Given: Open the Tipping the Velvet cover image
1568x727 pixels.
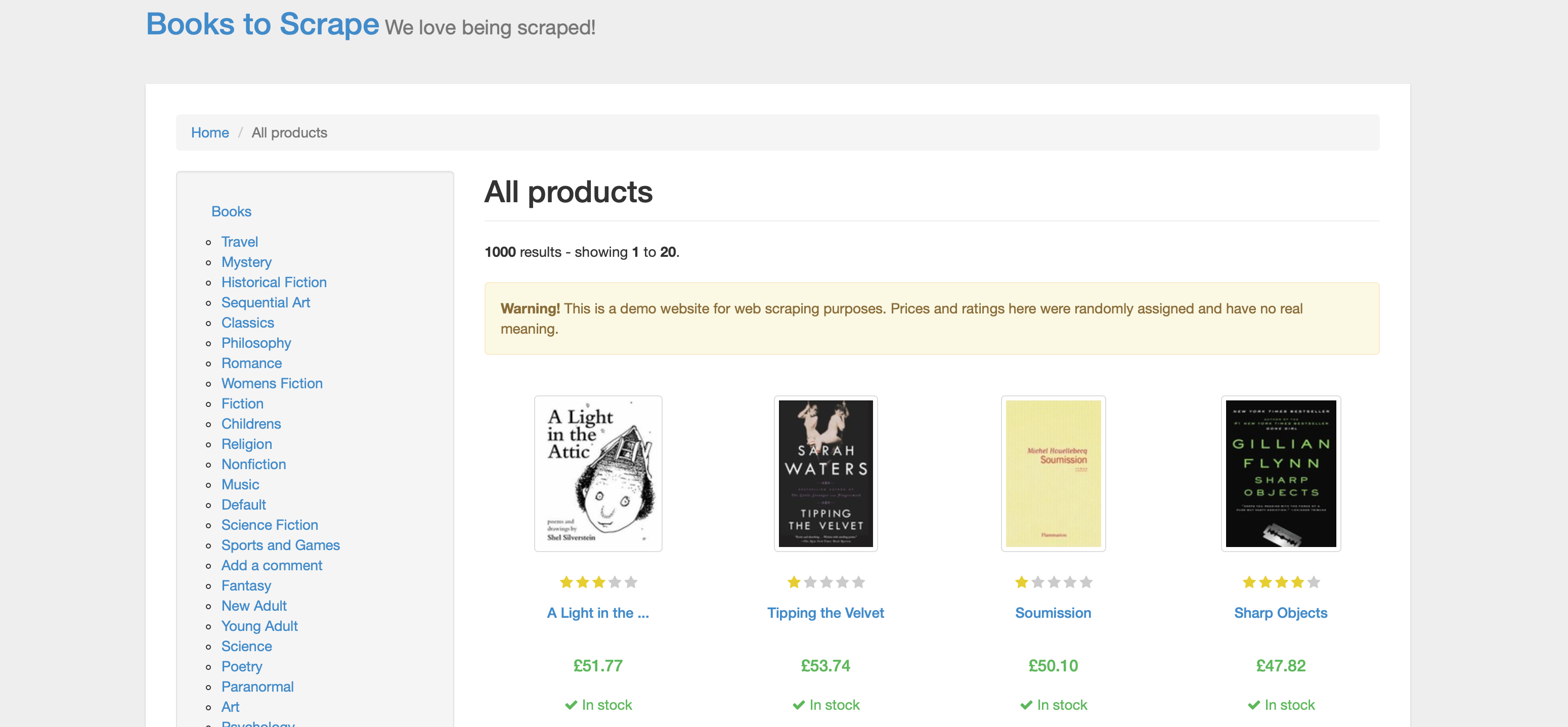Looking at the screenshot, I should point(825,473).
